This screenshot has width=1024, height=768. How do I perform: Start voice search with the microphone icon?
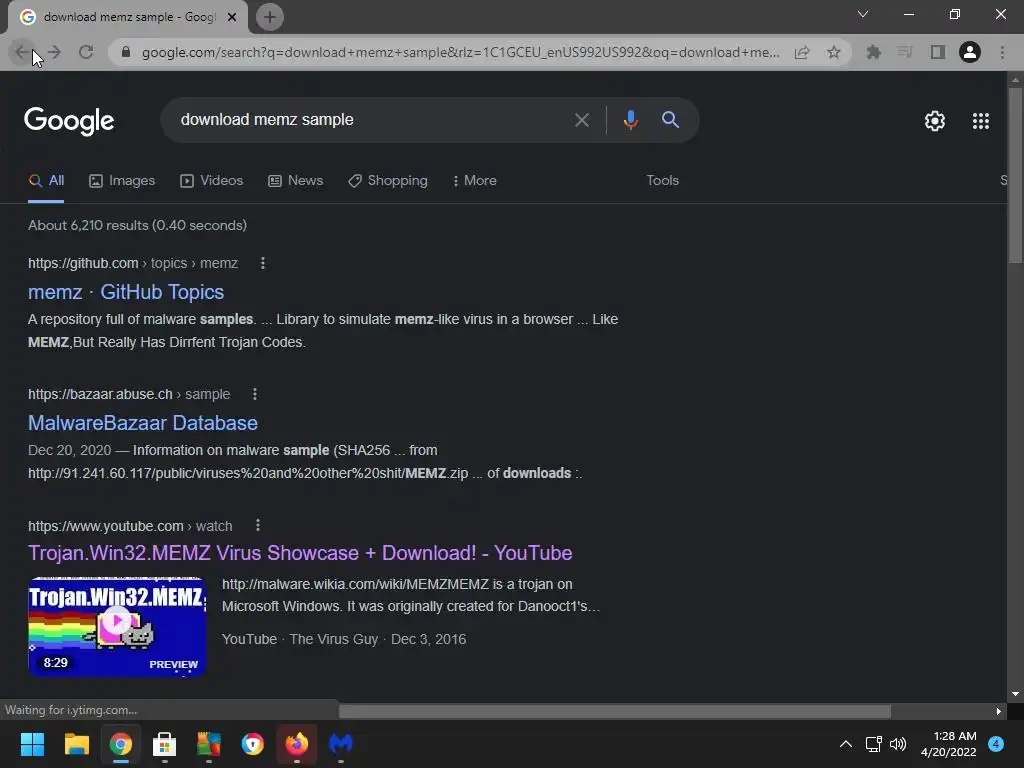click(630, 120)
